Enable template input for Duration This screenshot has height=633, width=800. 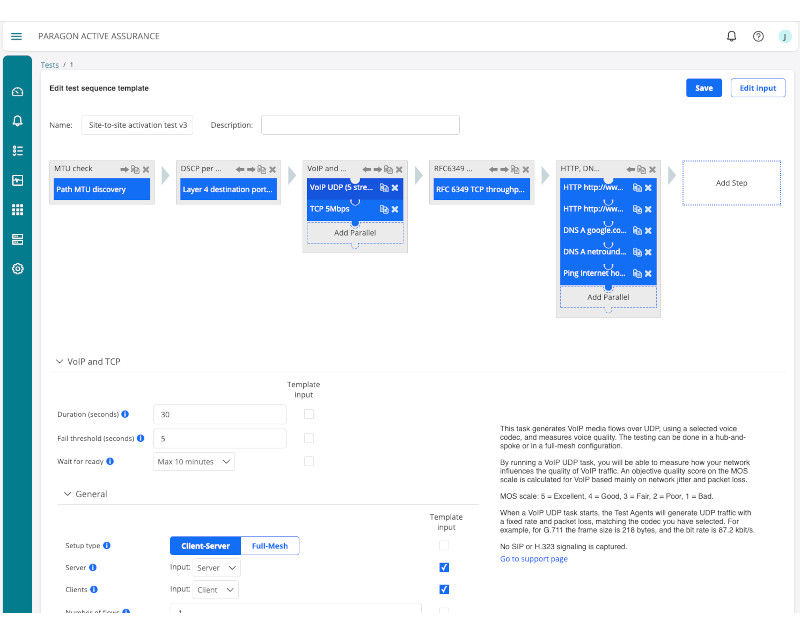309,413
